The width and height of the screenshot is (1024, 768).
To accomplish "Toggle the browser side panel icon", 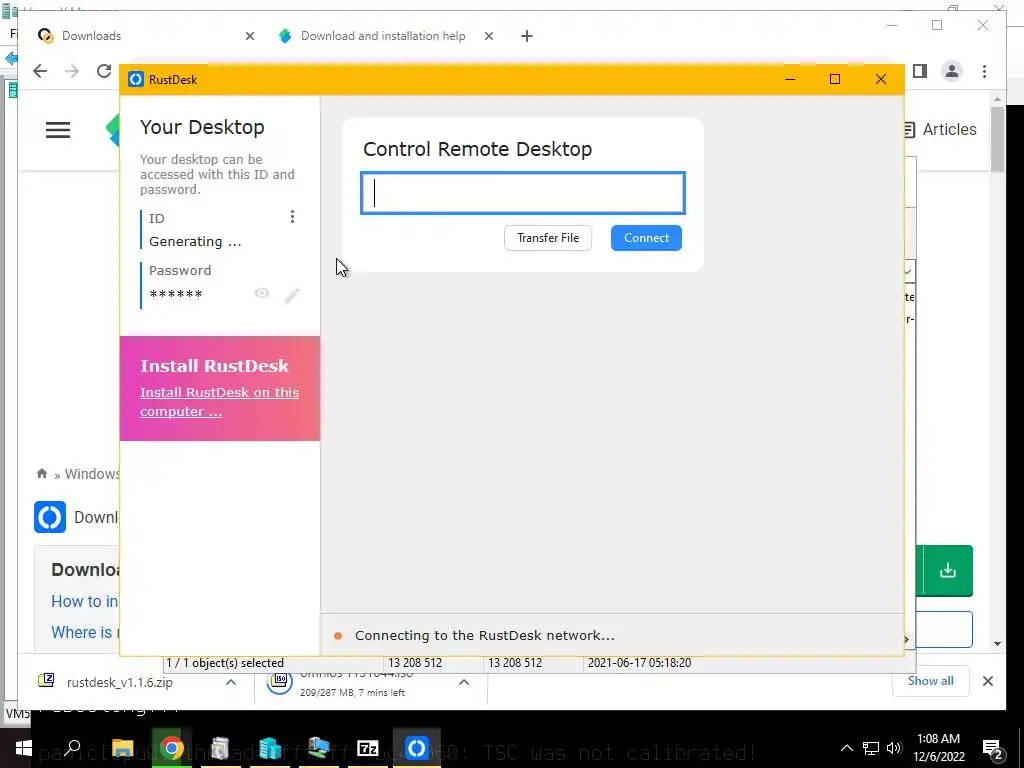I will tap(920, 71).
